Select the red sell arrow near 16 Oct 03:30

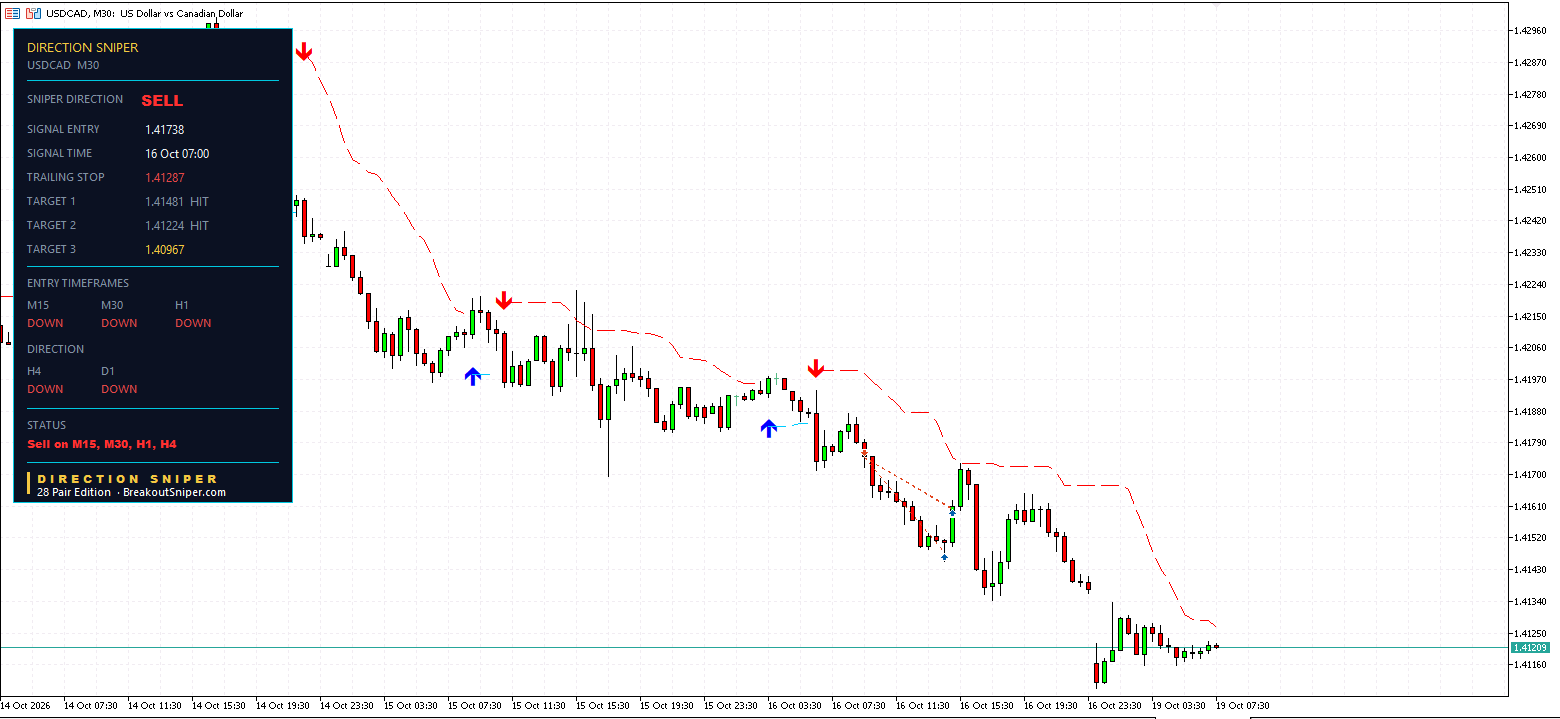[816, 369]
